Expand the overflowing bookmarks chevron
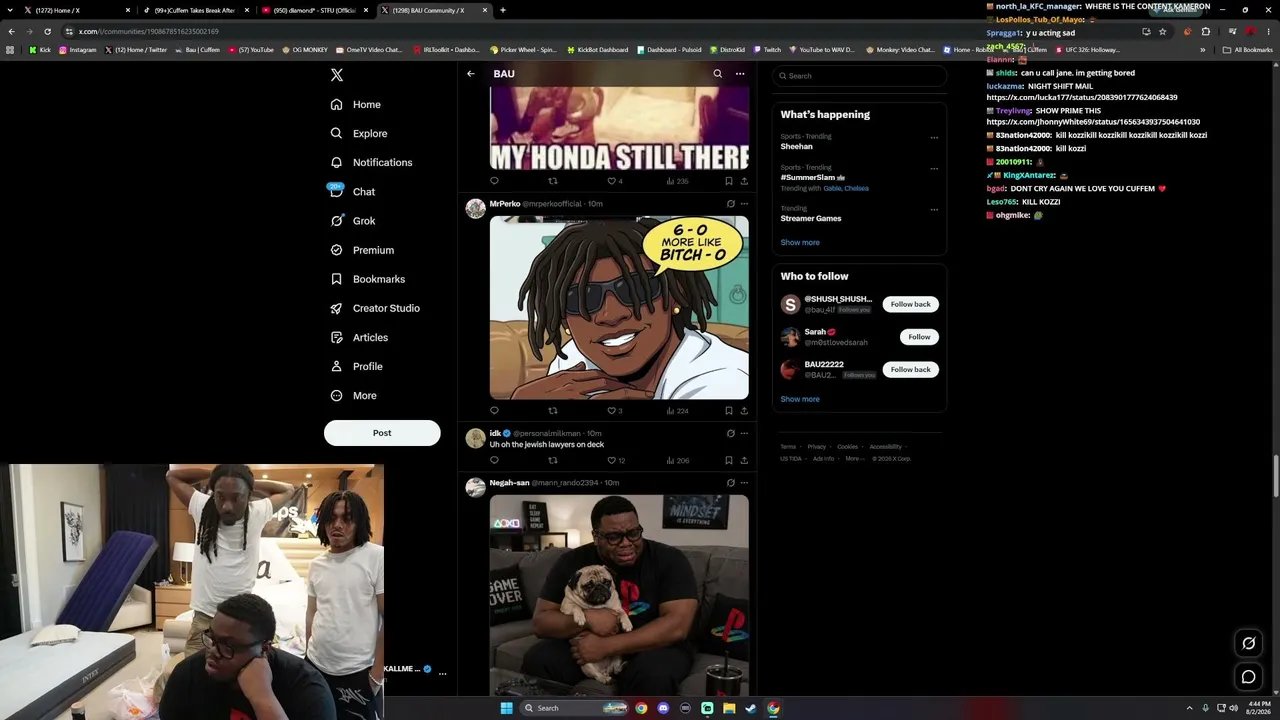This screenshot has width=1280, height=720. (x=1202, y=50)
